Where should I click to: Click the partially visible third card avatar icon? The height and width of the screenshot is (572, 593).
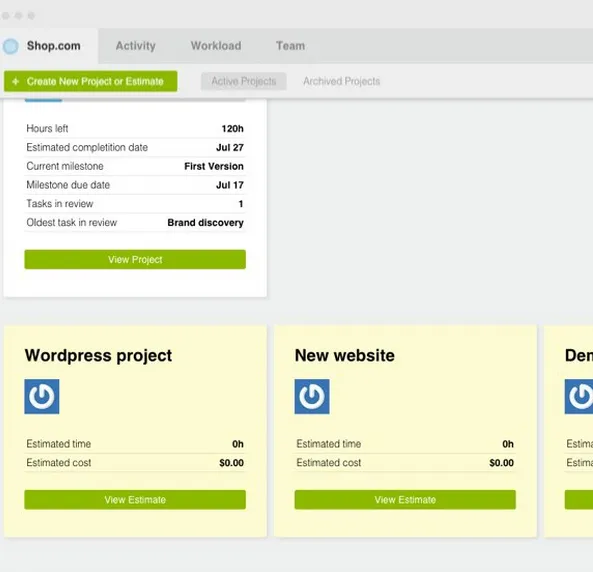coord(579,396)
